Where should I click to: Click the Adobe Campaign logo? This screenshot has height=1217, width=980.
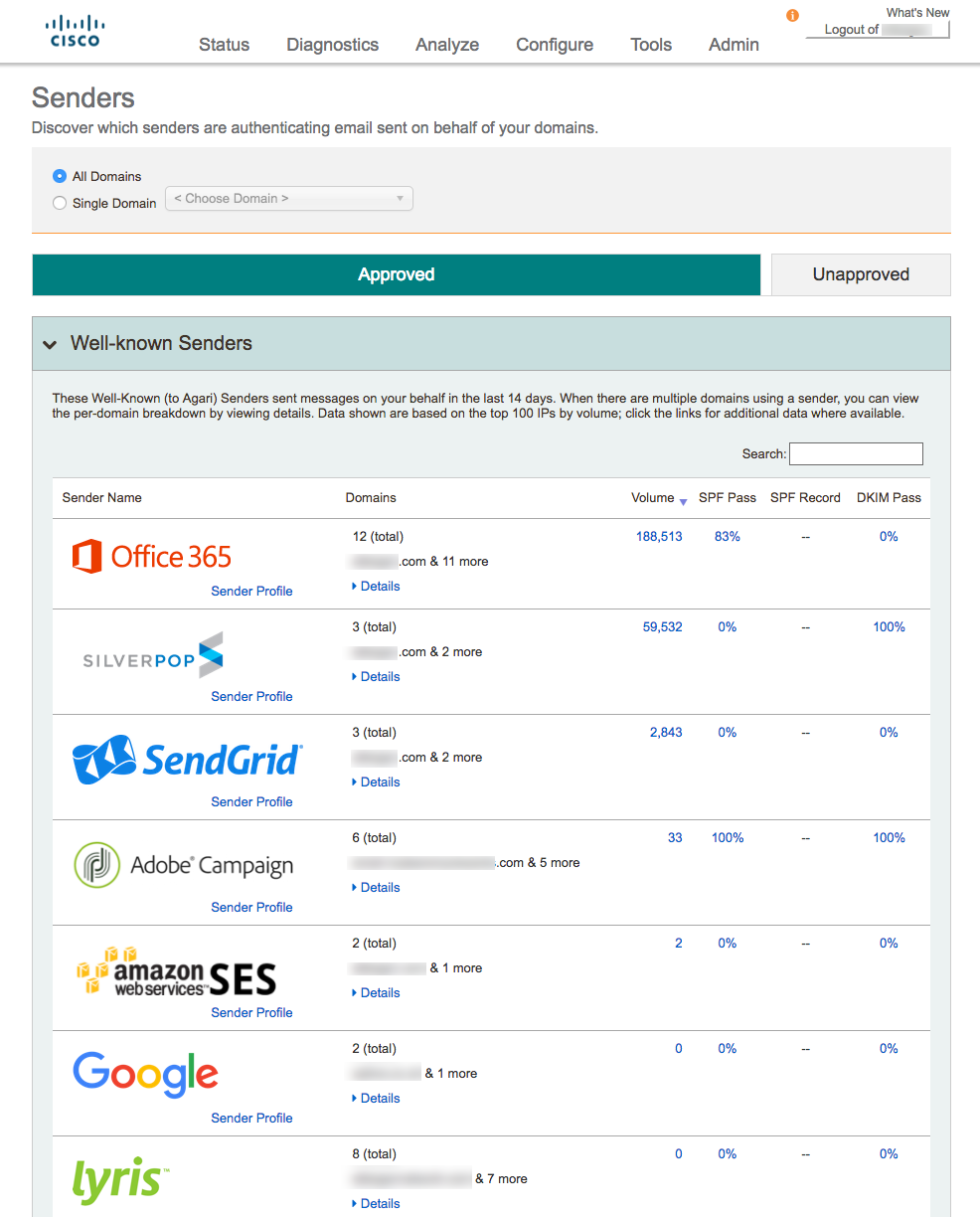184,865
